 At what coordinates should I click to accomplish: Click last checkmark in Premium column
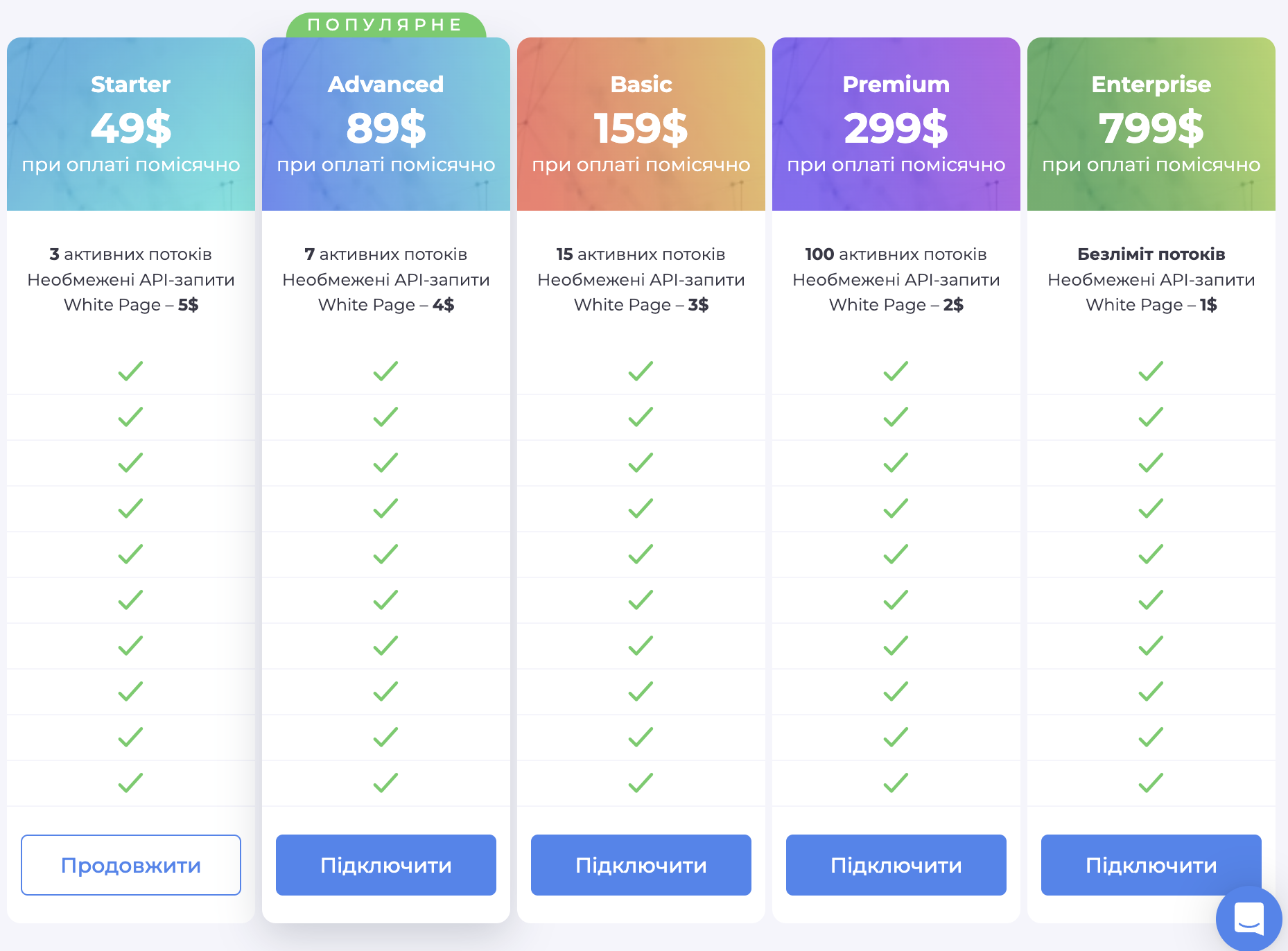(896, 783)
